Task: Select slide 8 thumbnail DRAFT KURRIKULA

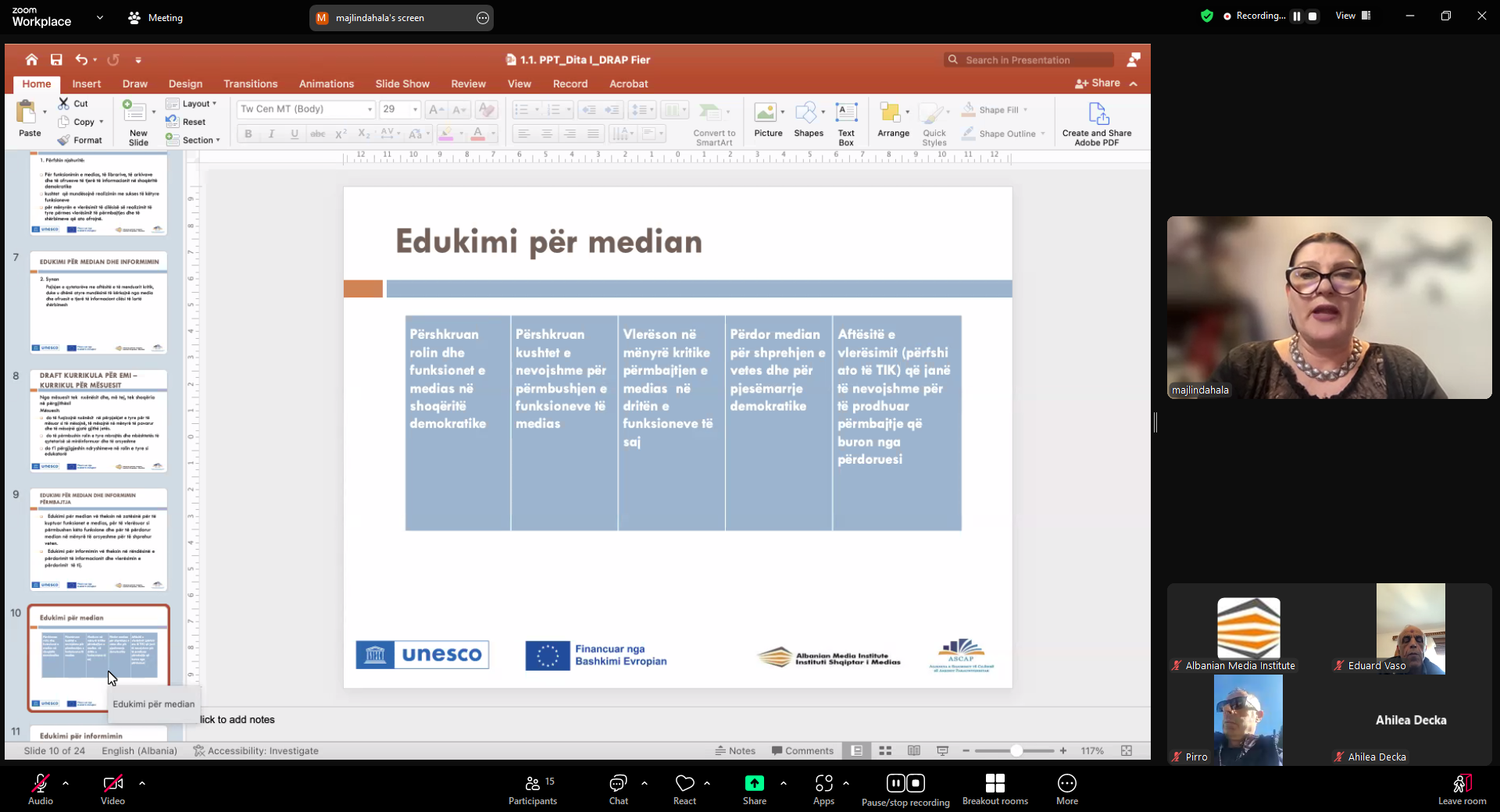Action: click(x=98, y=421)
